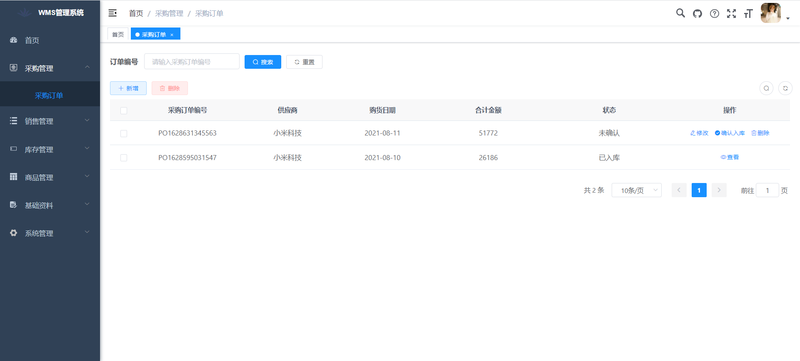The height and width of the screenshot is (361, 800).
Task: Focus the 前往 page jump input
Action: click(767, 190)
